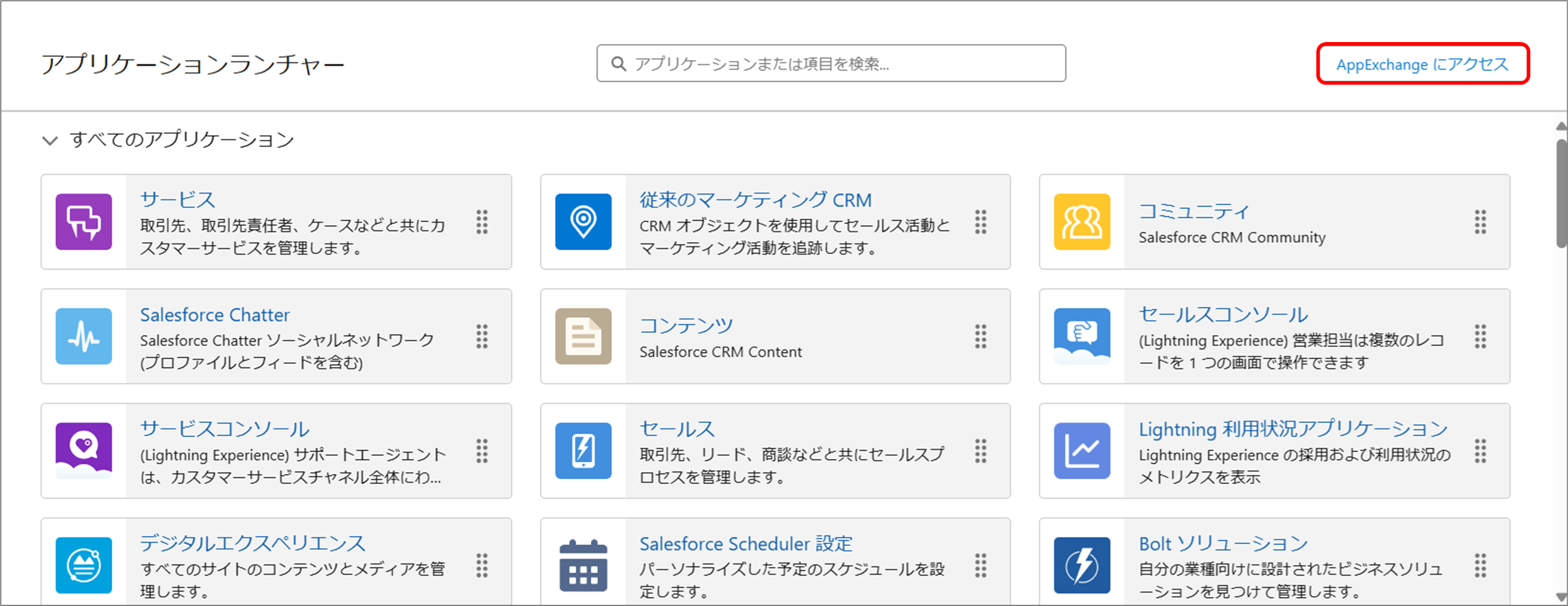The width and height of the screenshot is (1568, 606).
Task: Click the Salesforce CRM Content description text
Action: (x=721, y=352)
